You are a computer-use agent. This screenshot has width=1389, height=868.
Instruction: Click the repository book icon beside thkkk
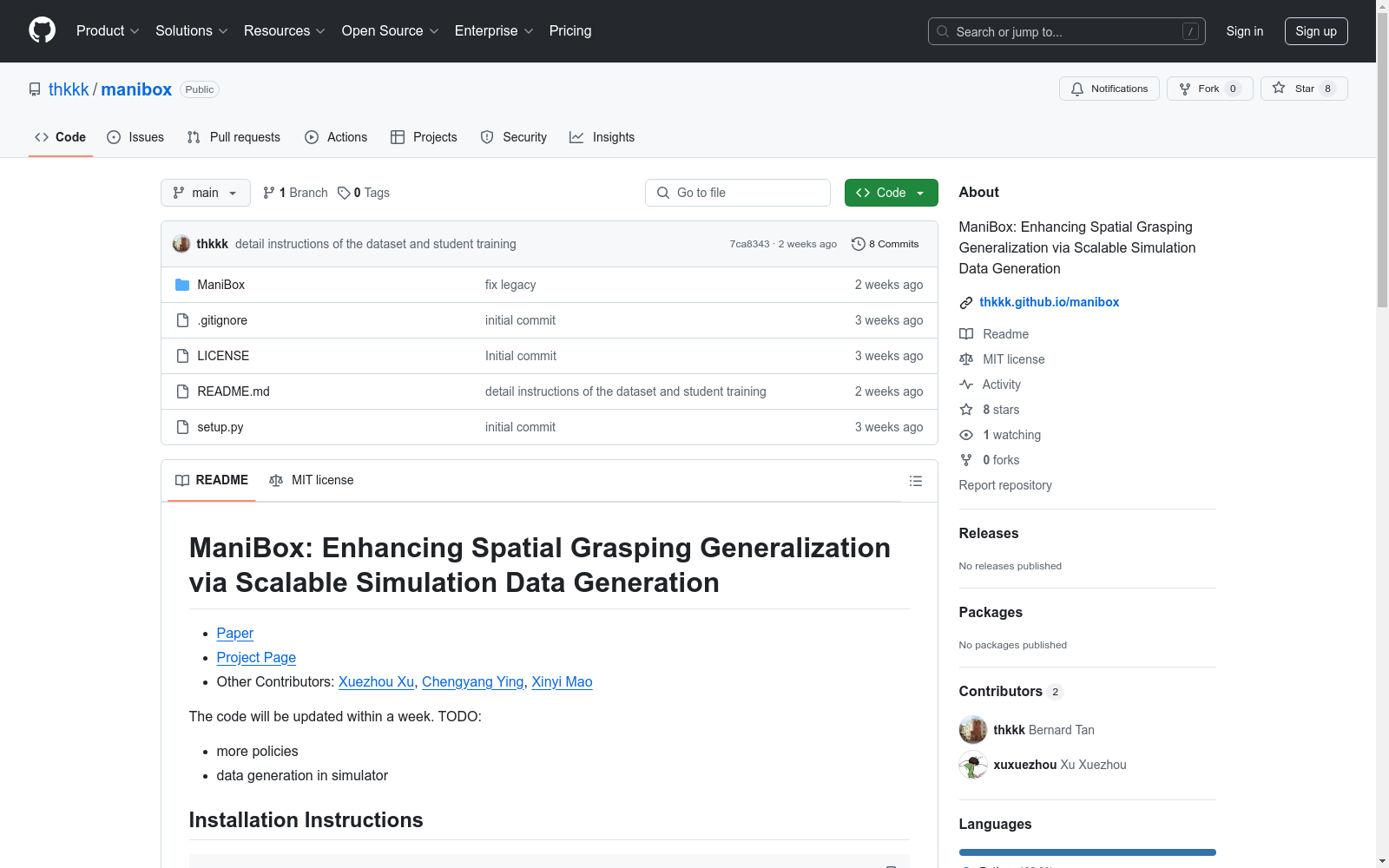(x=35, y=89)
